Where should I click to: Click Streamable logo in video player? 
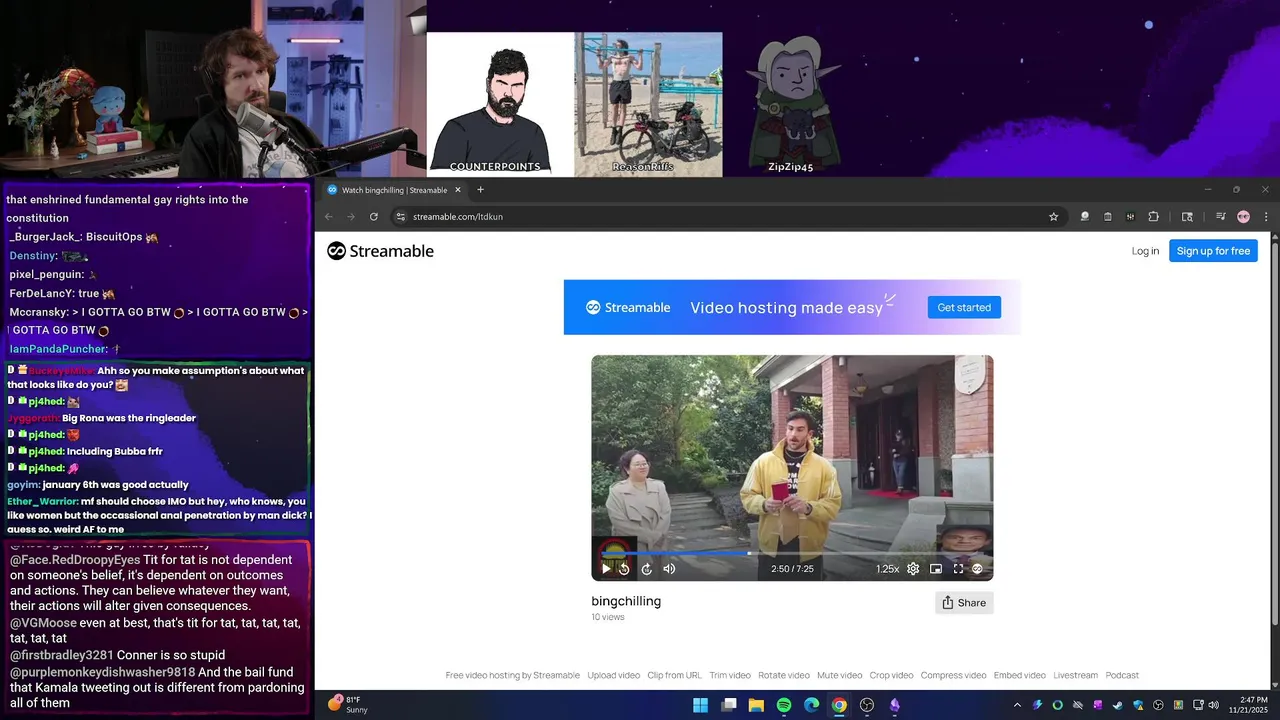pos(977,568)
